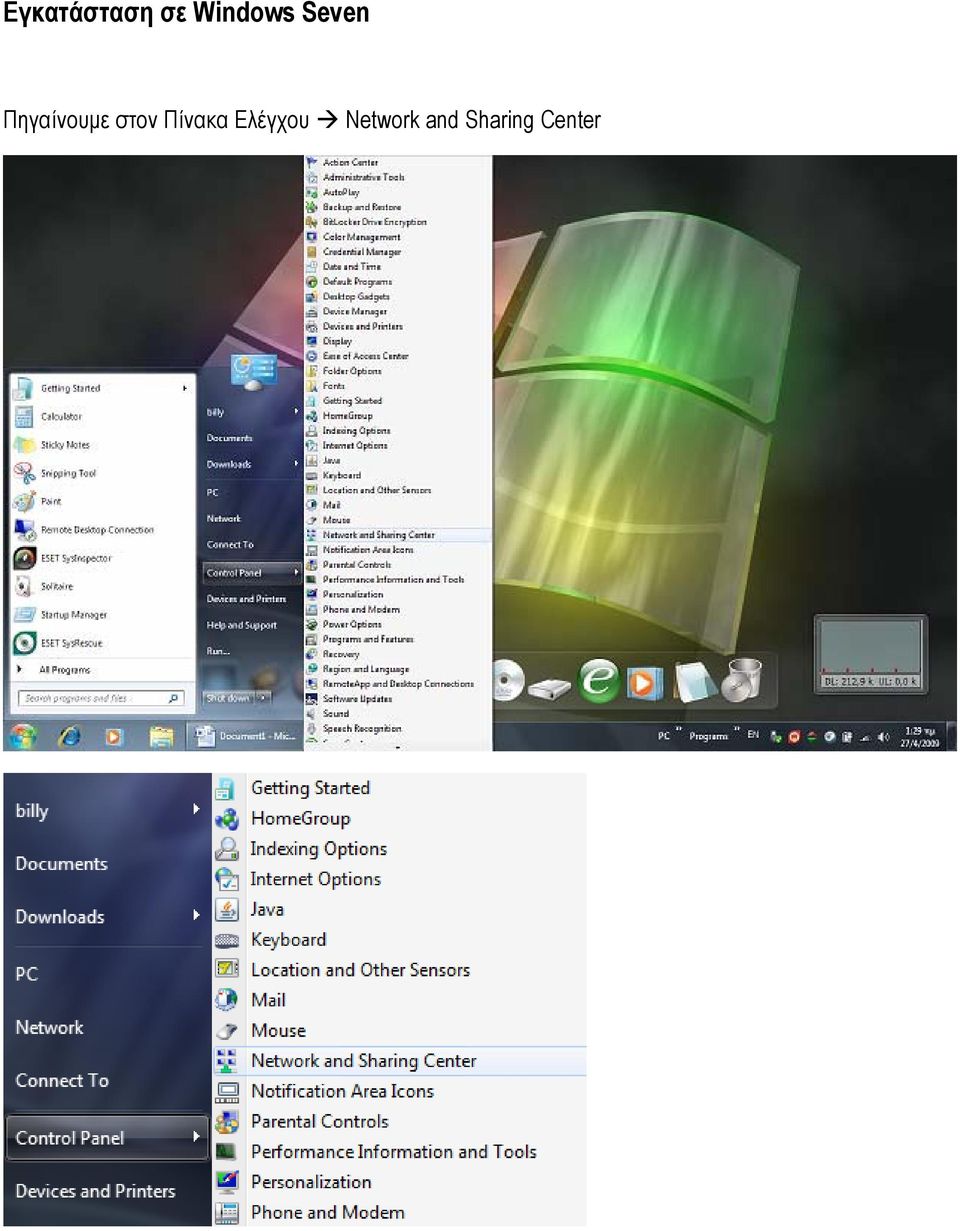Screen dimensions: 960x1231
Task: Click the green e browser dock icon
Action: pyautogui.click(x=600, y=680)
